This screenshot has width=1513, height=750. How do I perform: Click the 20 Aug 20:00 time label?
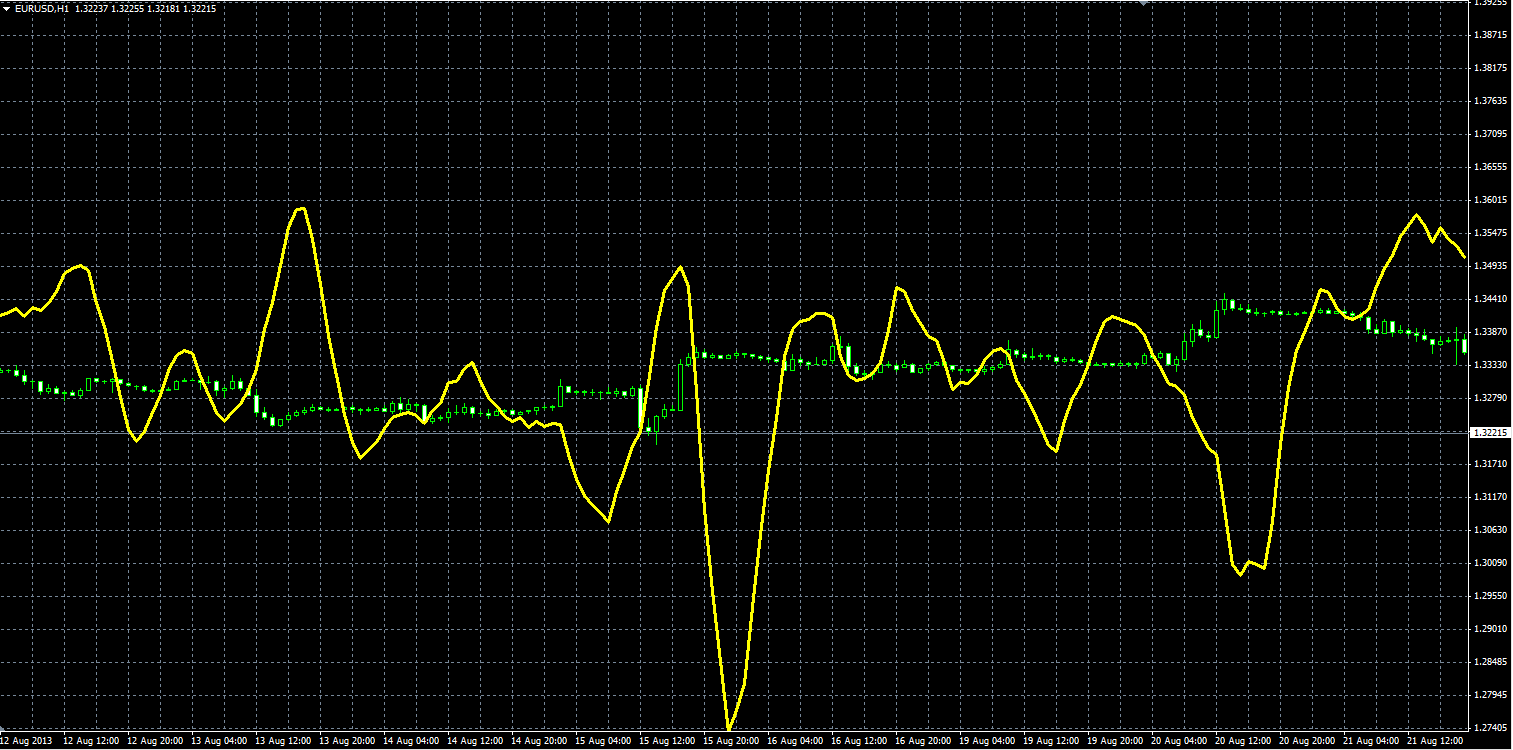click(1307, 741)
